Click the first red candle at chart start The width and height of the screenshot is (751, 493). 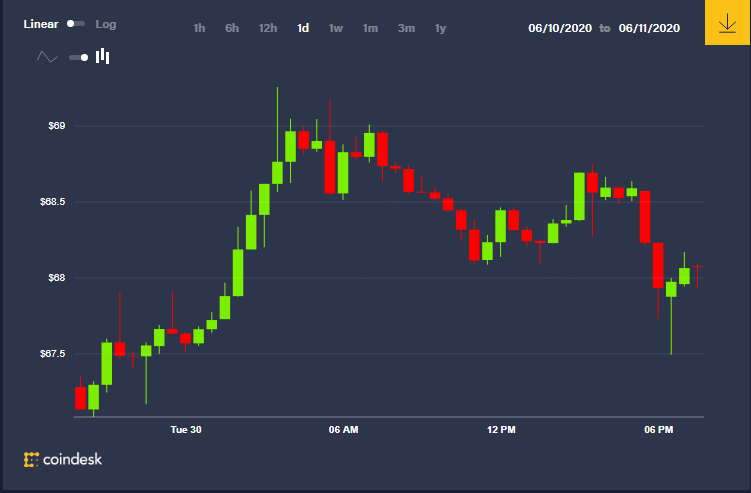pyautogui.click(x=80, y=398)
